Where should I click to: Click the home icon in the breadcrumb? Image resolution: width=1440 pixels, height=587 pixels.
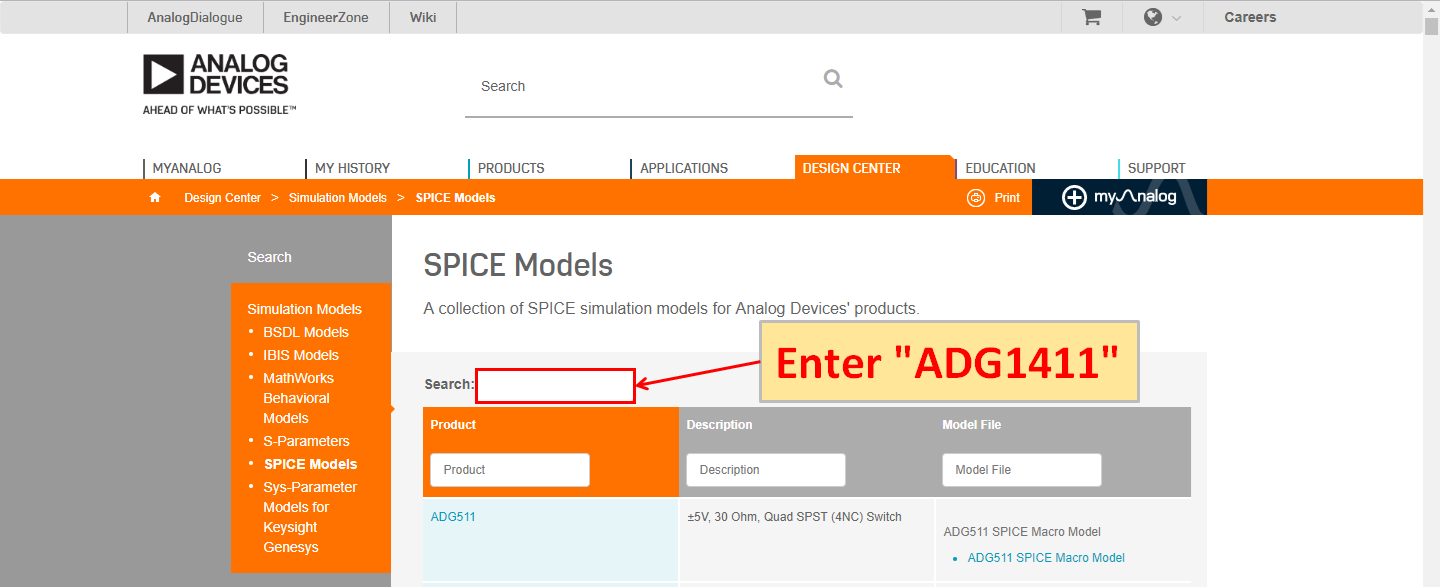click(x=155, y=197)
